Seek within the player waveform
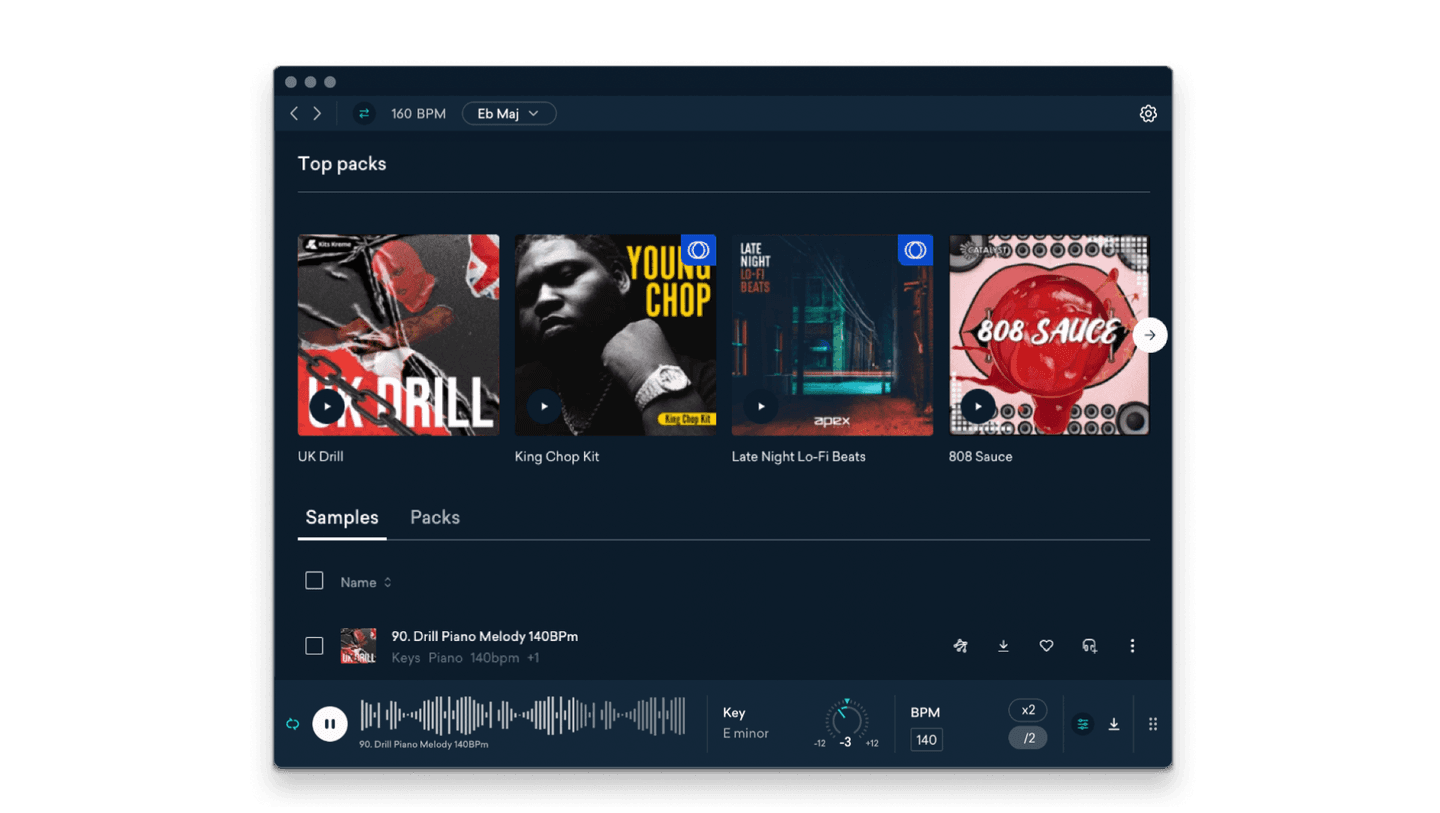This screenshot has width=1440, height=813. point(523,716)
